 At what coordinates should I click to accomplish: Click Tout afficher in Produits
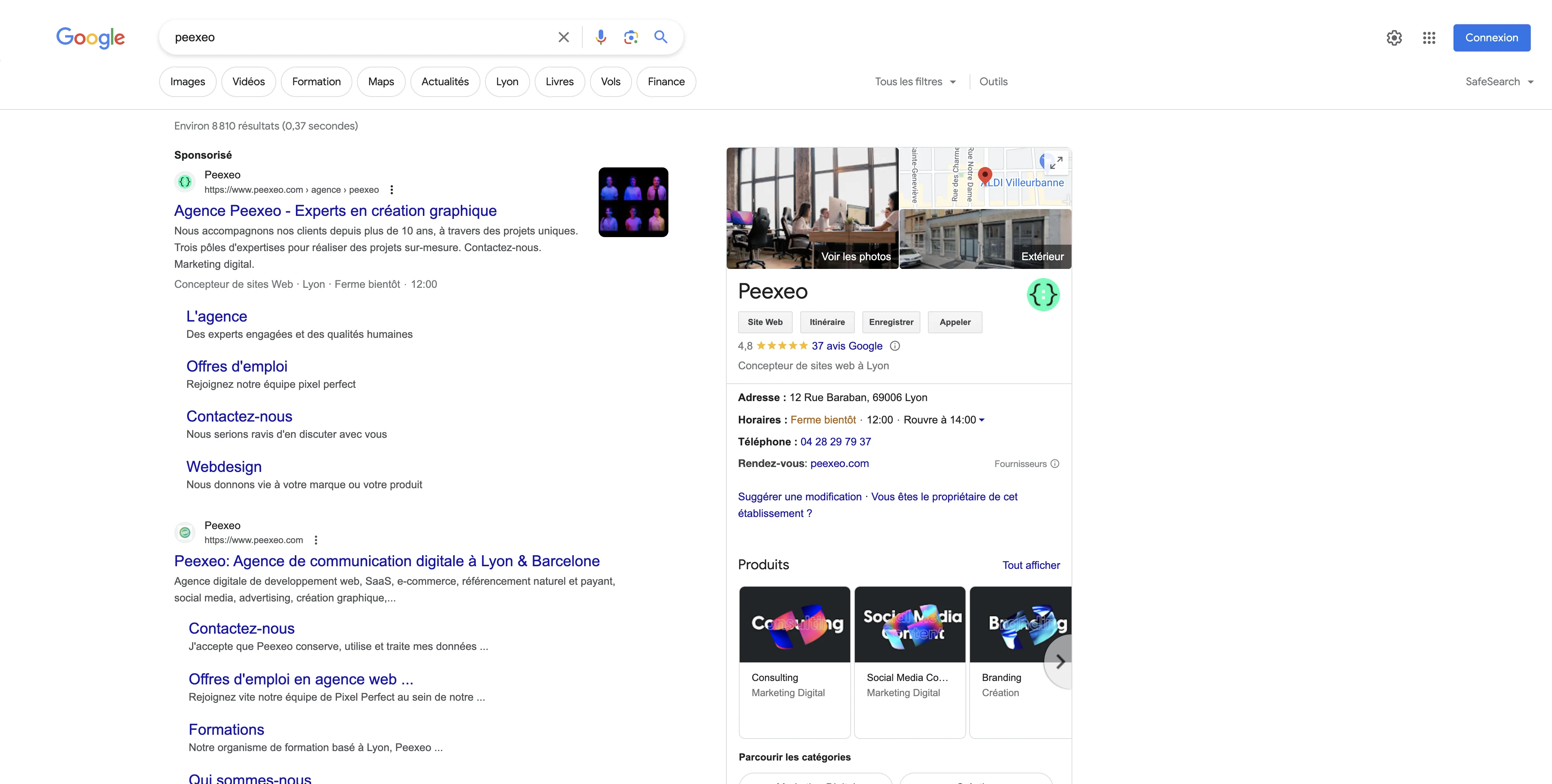(1031, 565)
